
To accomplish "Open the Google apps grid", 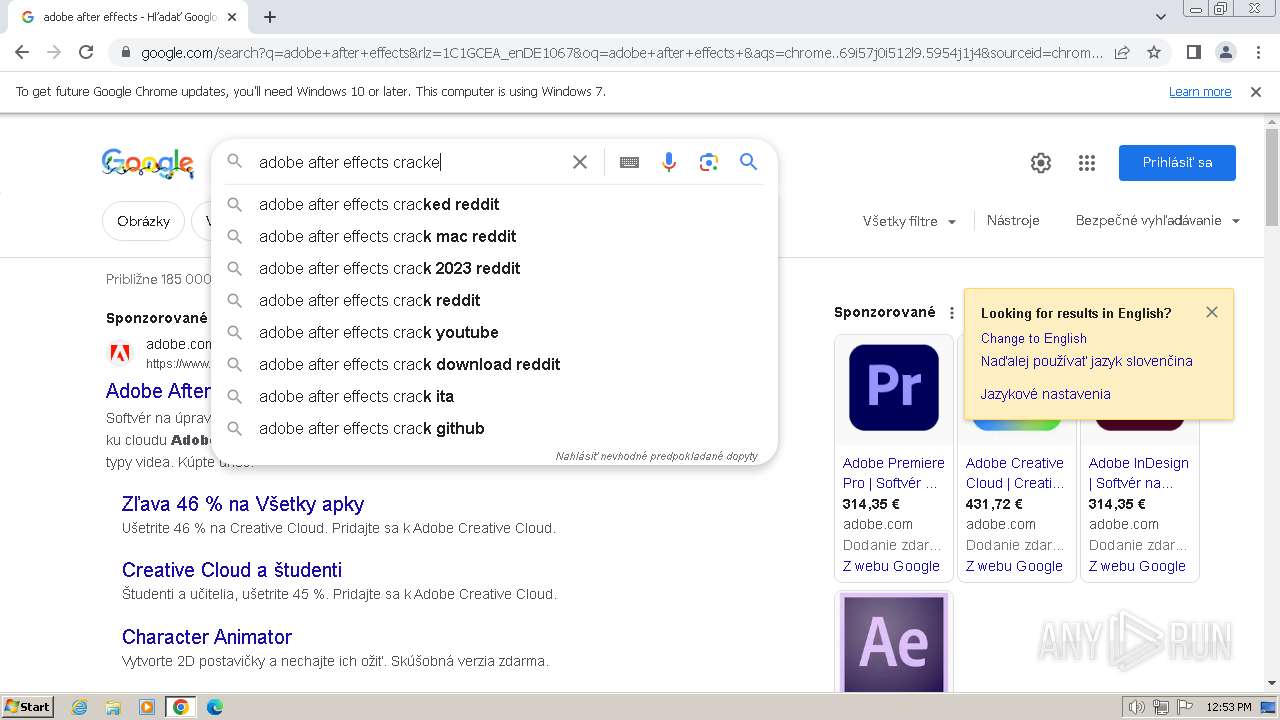I will (1087, 163).
